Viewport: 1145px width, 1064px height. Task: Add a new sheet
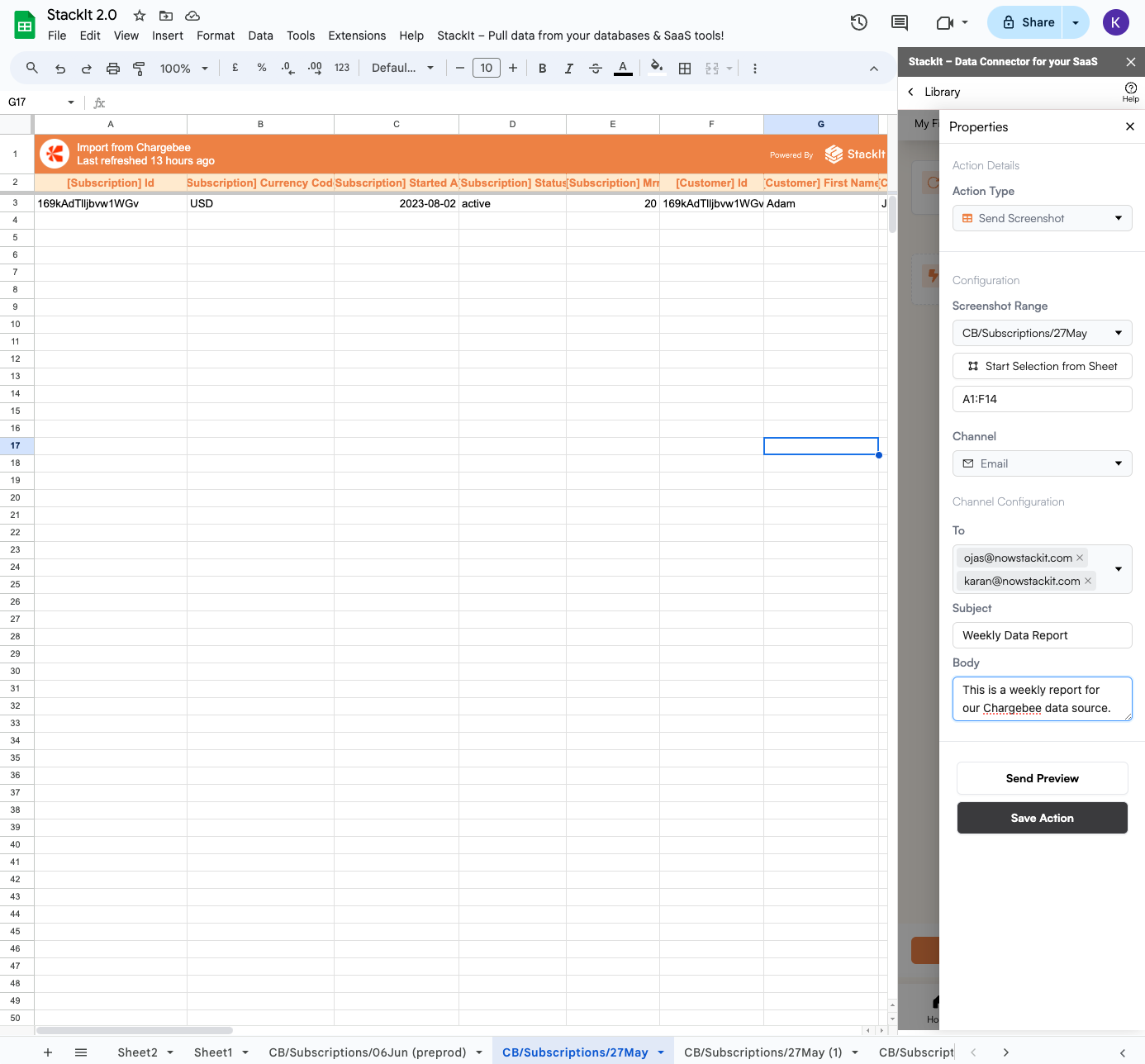(x=48, y=1052)
